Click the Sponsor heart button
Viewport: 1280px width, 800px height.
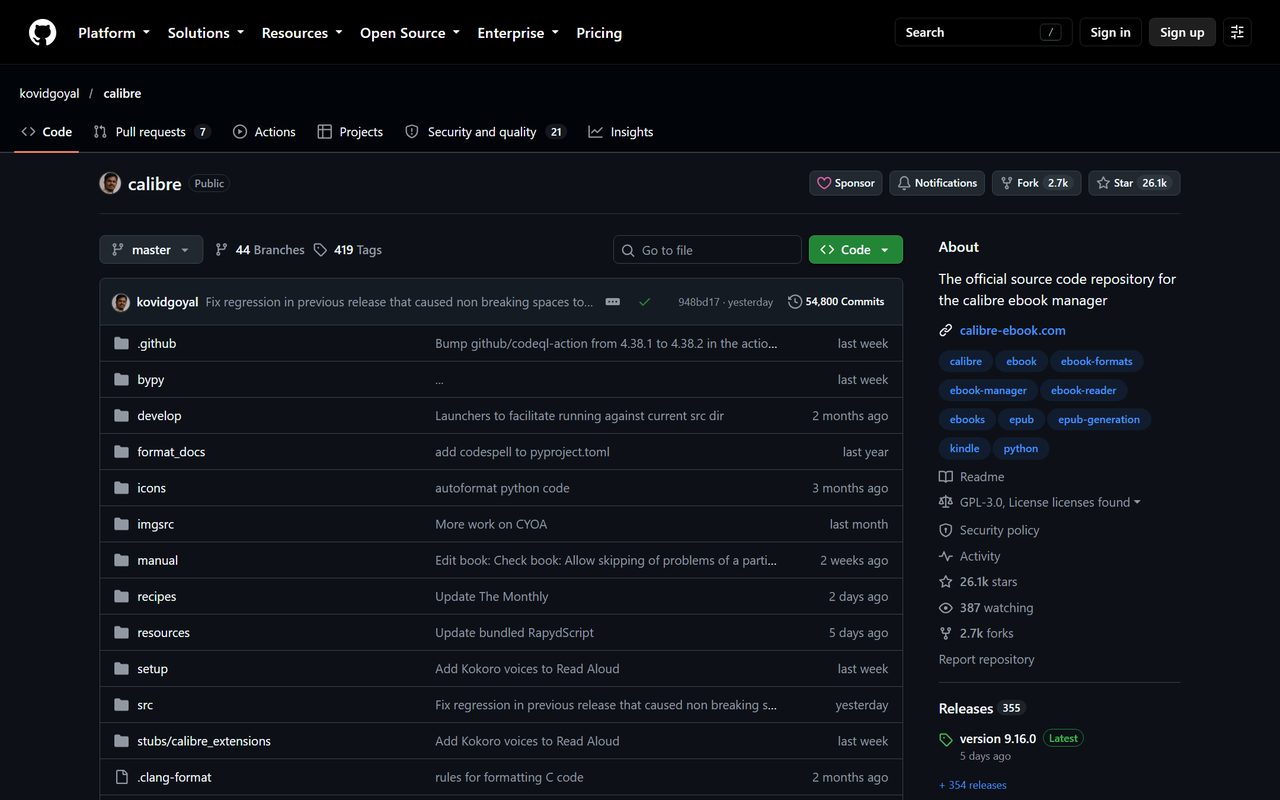pos(846,183)
